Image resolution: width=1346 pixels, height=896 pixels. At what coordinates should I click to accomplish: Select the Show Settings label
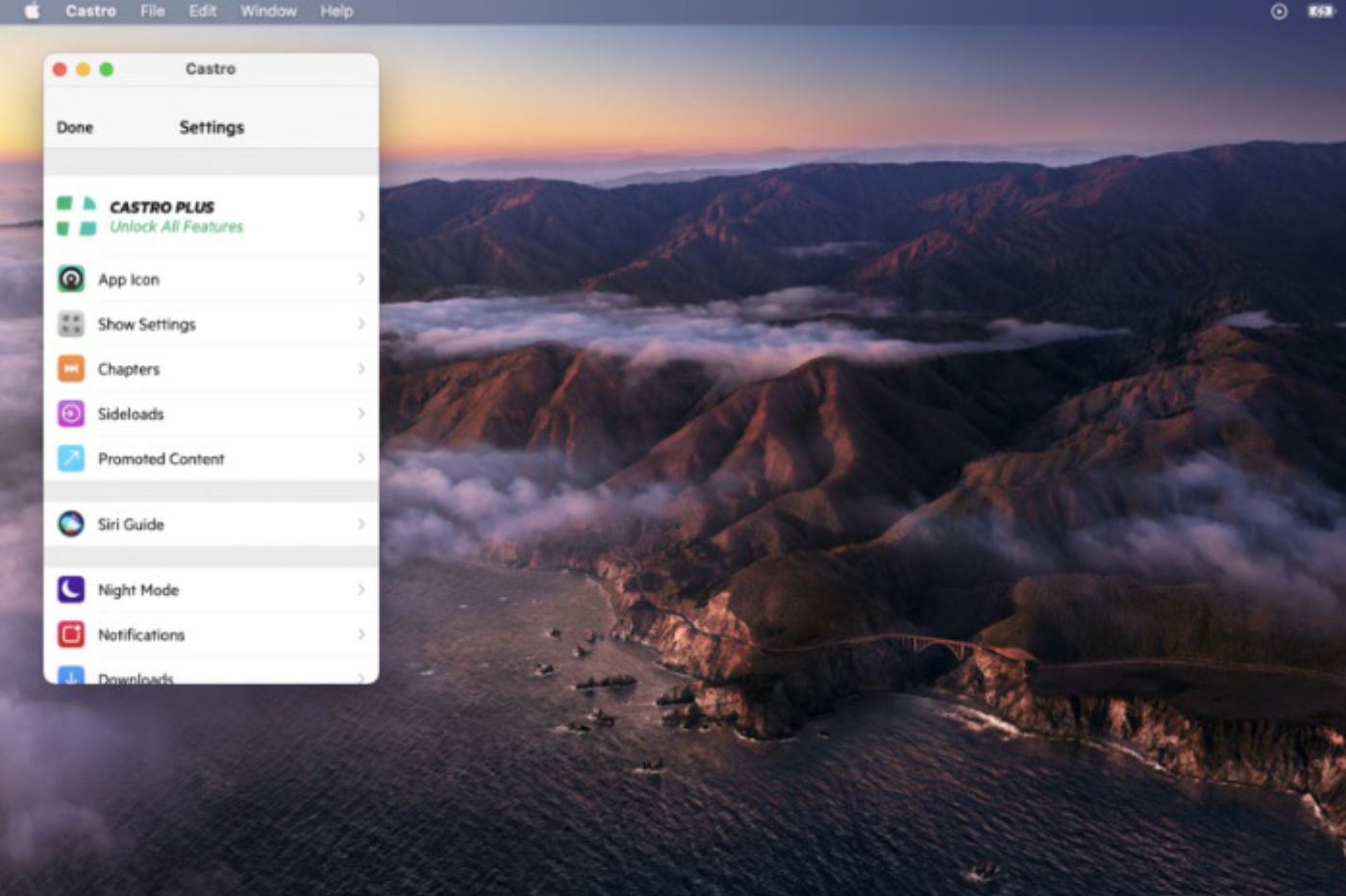pyautogui.click(x=146, y=325)
